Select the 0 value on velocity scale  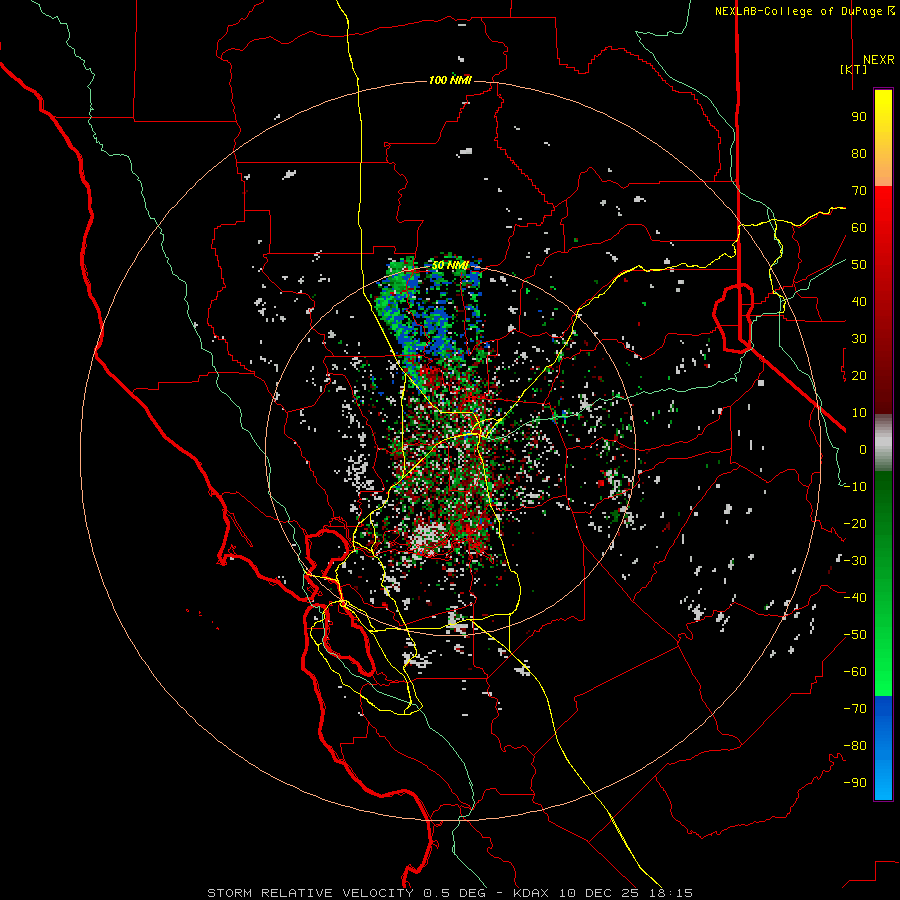(x=863, y=450)
